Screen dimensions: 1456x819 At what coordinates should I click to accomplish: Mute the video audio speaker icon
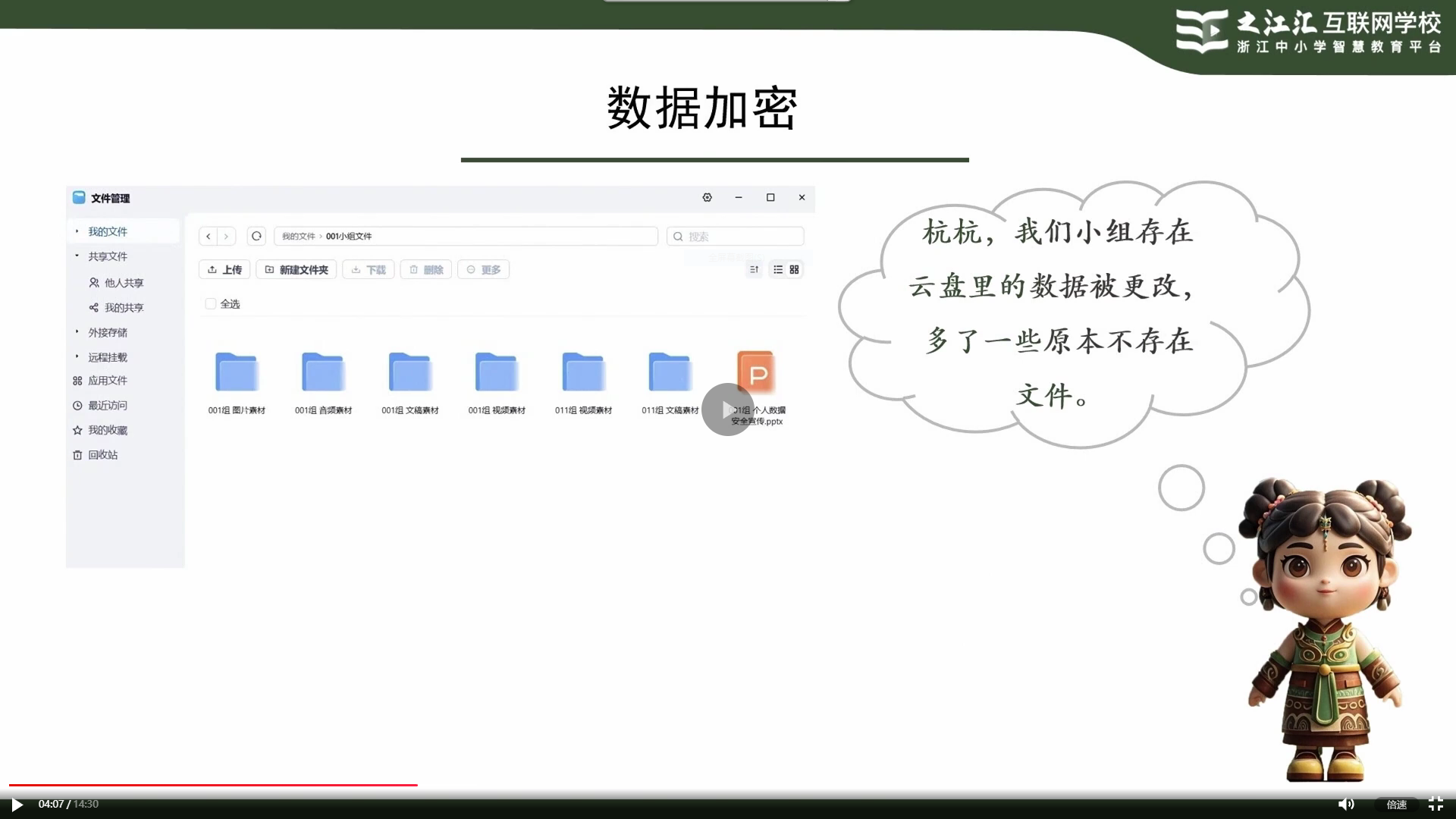pyautogui.click(x=1347, y=803)
